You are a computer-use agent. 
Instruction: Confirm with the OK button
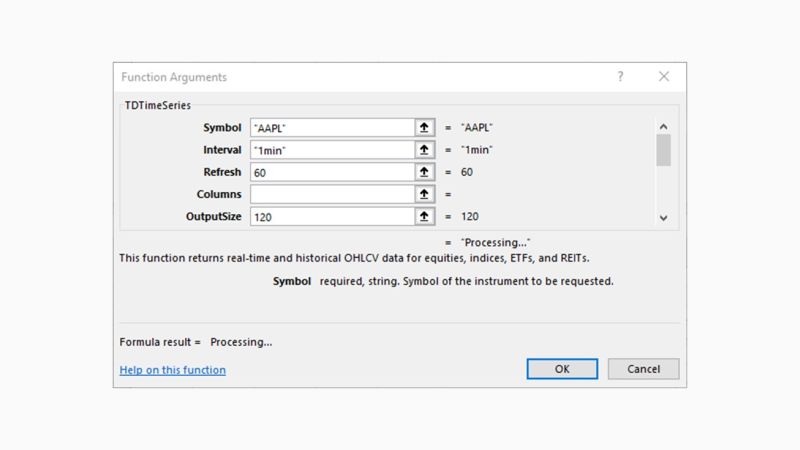click(562, 369)
